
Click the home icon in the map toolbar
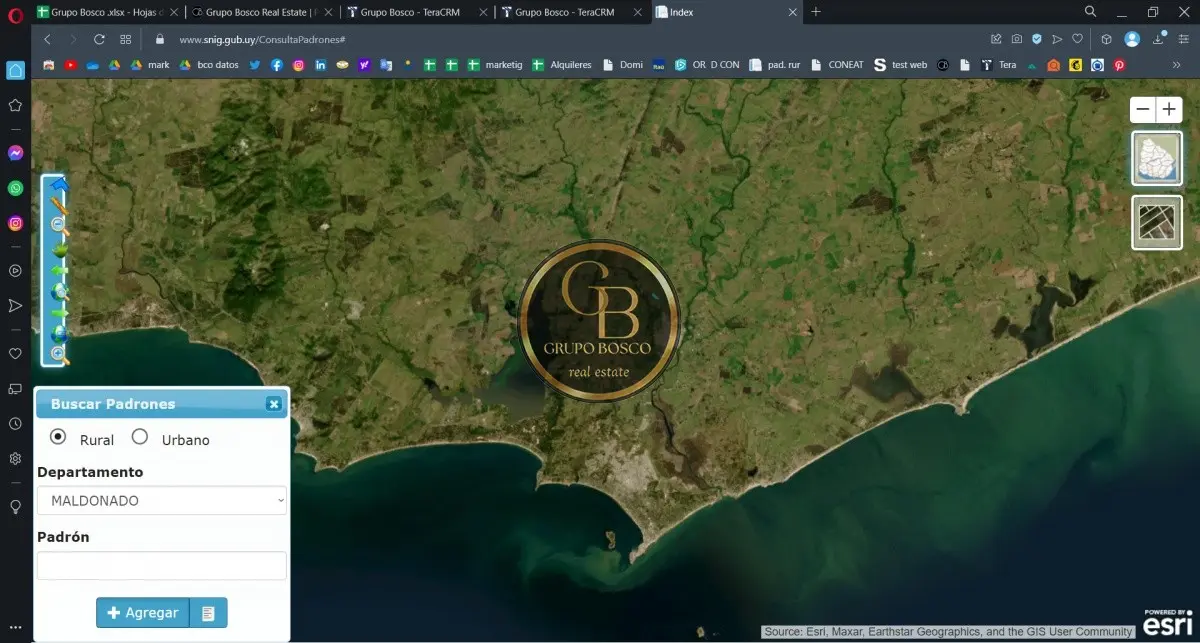coord(58,184)
